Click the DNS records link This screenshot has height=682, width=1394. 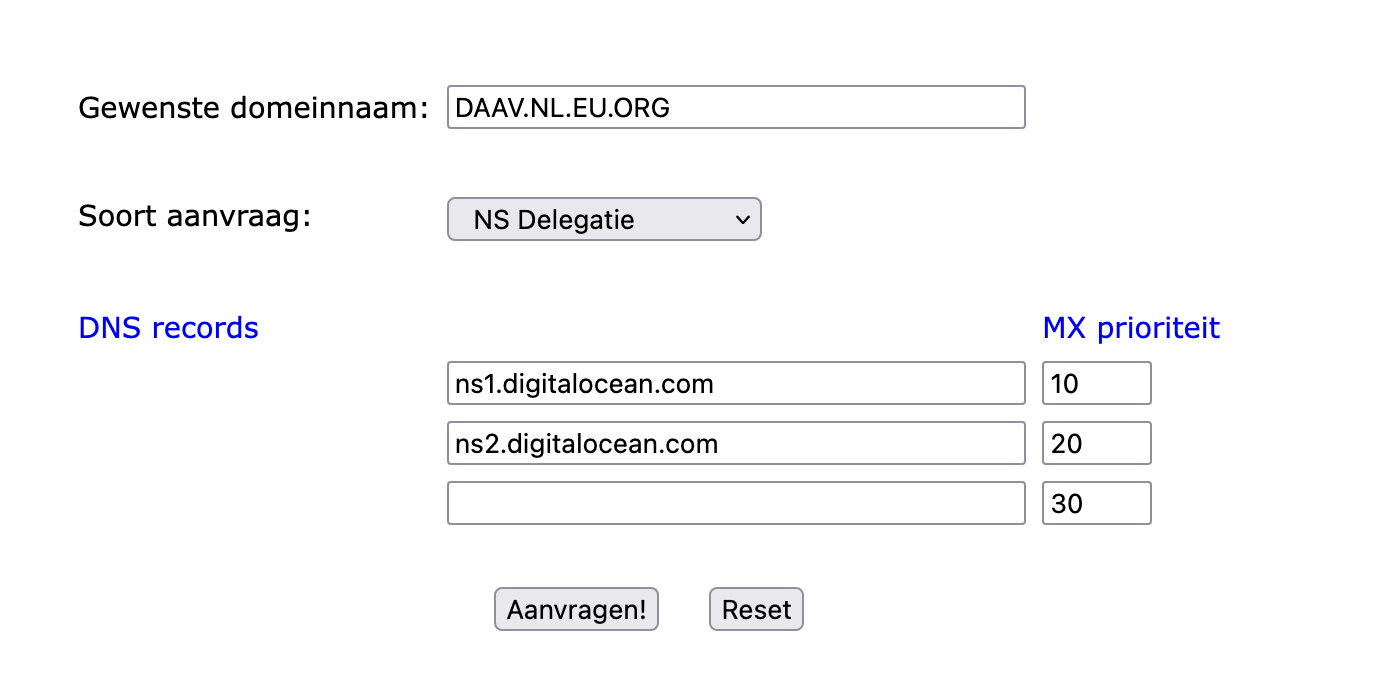pos(167,327)
